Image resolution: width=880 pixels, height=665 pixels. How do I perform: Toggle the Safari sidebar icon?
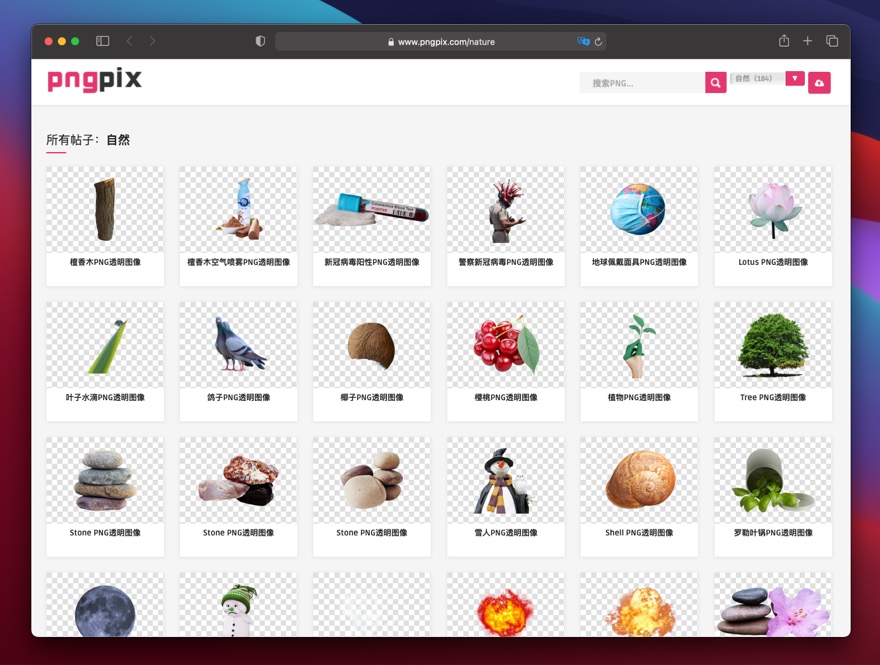[103, 41]
